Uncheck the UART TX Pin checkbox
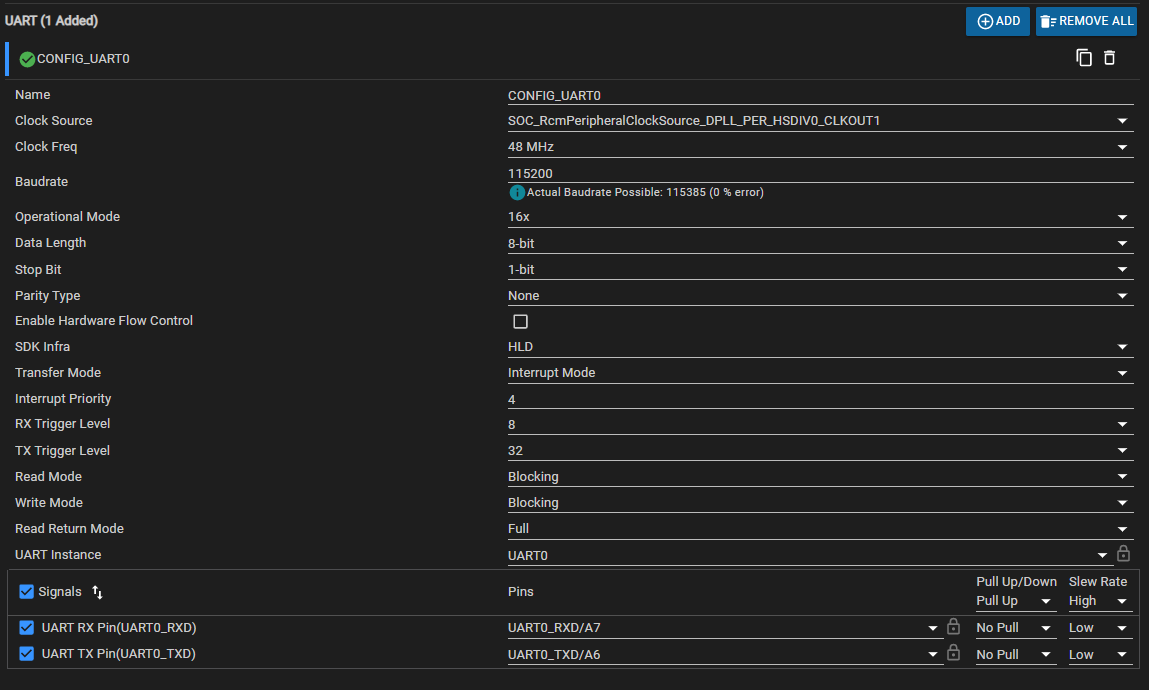Image resolution: width=1149 pixels, height=690 pixels. (x=26, y=653)
